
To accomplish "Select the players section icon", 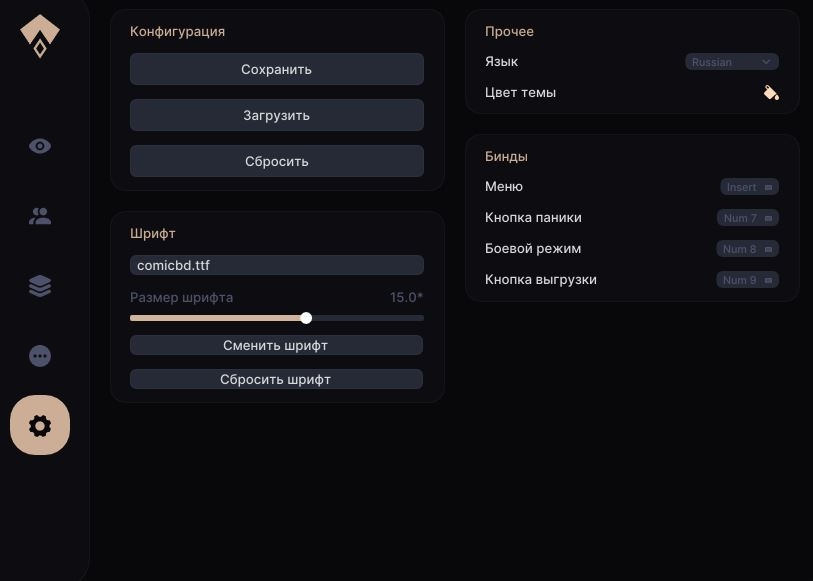I will (x=40, y=215).
